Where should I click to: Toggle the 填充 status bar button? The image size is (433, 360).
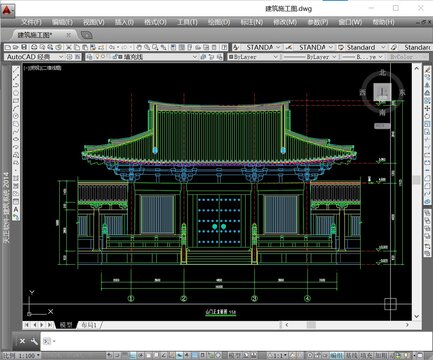366,356
